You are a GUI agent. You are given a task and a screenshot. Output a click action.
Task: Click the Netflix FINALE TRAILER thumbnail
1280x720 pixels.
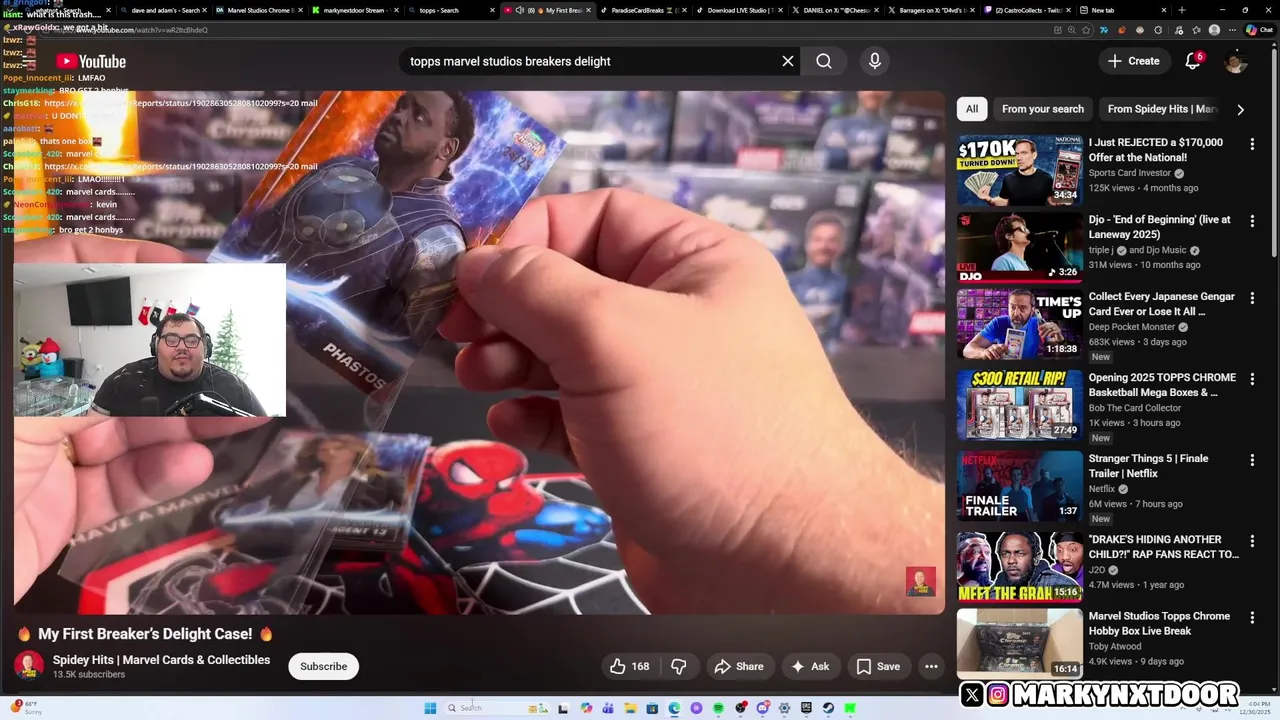click(1019, 486)
